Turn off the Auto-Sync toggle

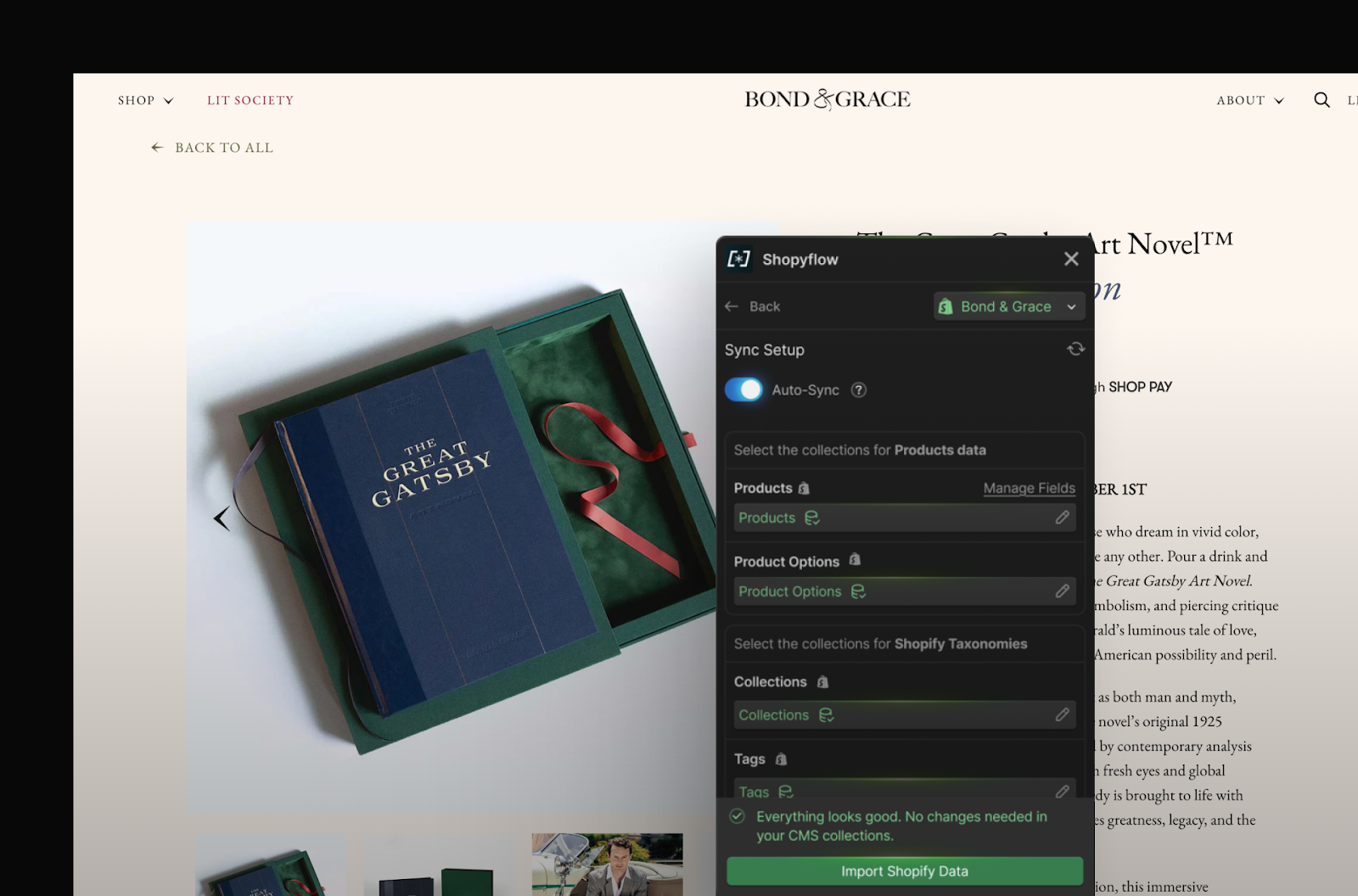tap(744, 389)
